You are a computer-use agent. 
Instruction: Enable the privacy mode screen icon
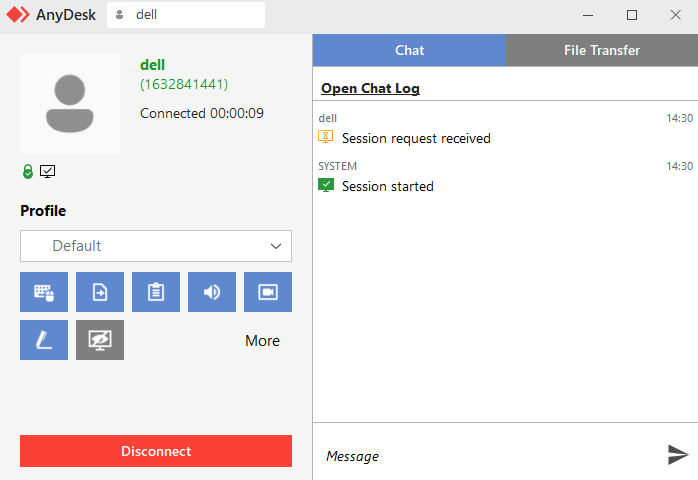(100, 340)
